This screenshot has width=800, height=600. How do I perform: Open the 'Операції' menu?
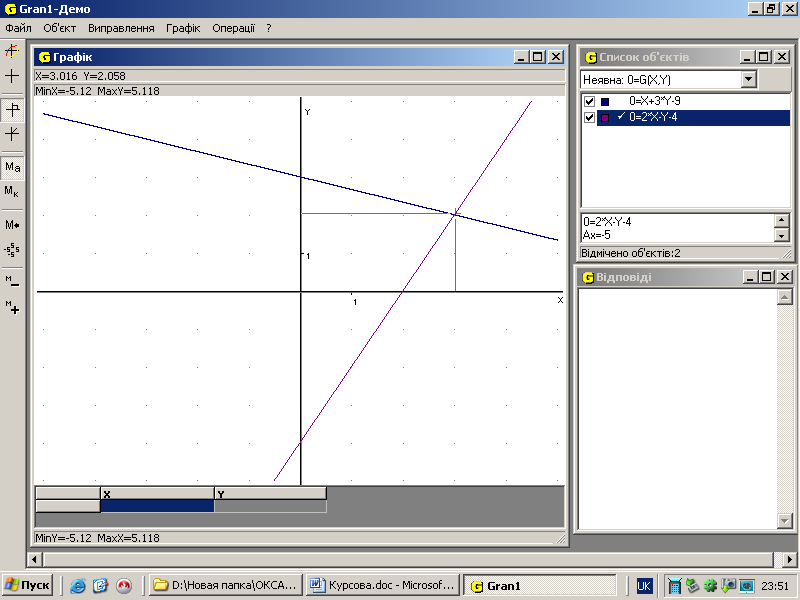(233, 28)
